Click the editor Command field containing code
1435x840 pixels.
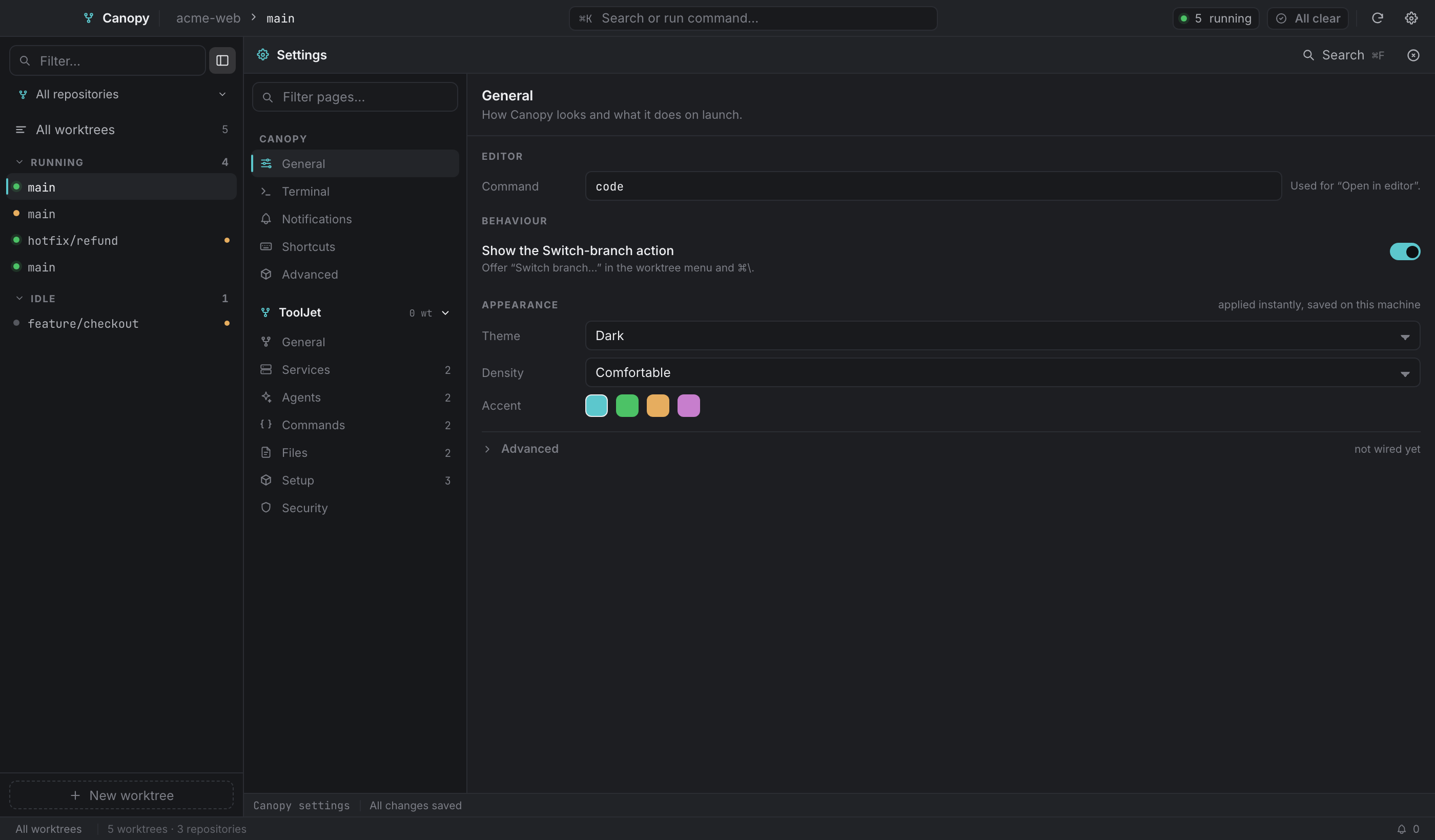tap(933, 186)
